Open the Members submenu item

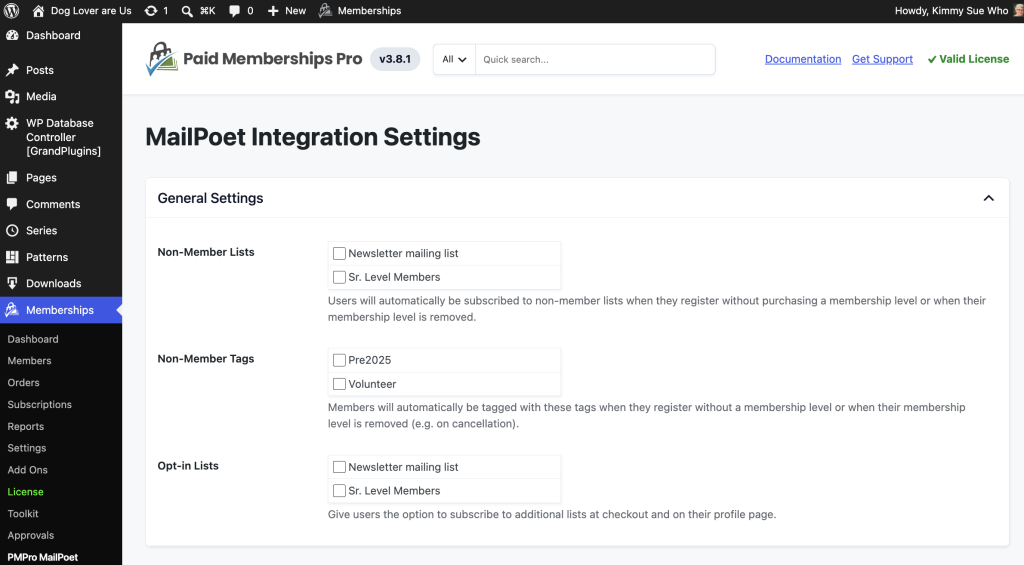coord(29,361)
